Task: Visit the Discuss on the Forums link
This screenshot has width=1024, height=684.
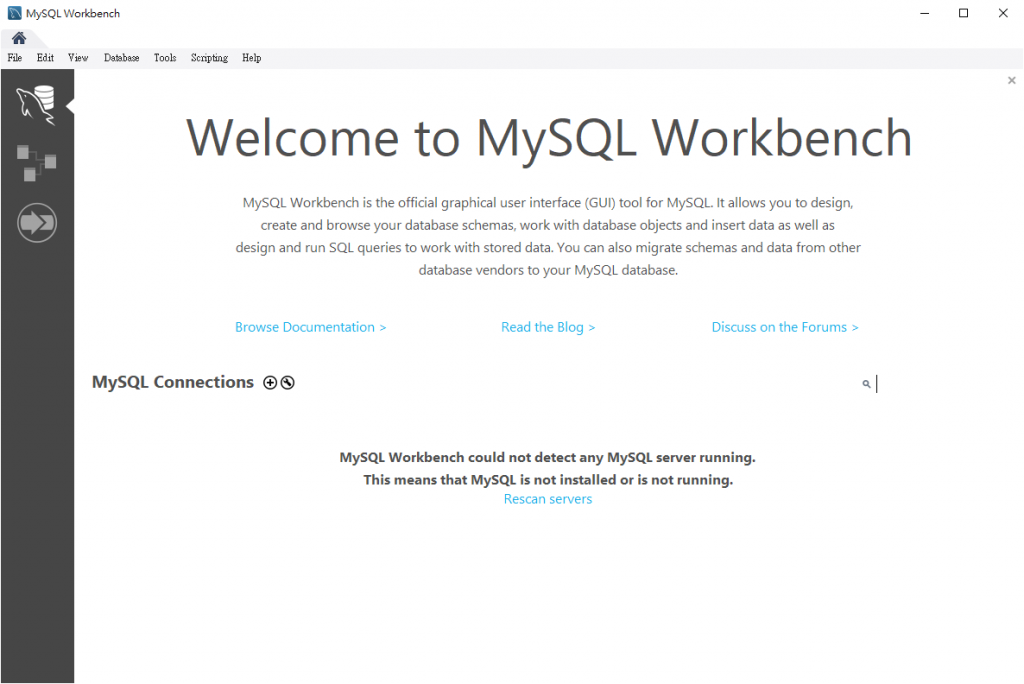Action: point(785,327)
